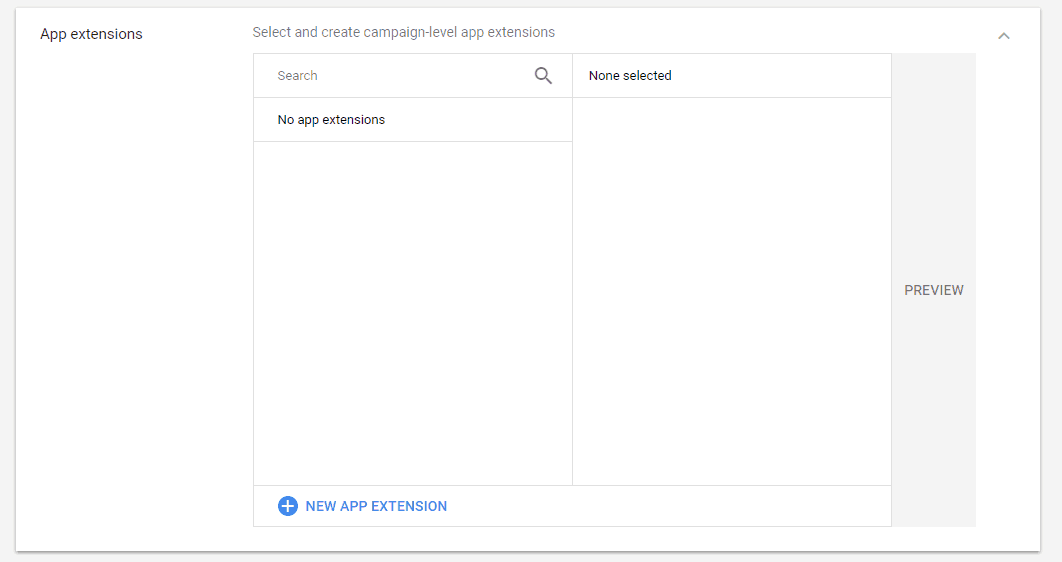
Task: Click the magnifying glass search icon
Action: (x=543, y=76)
